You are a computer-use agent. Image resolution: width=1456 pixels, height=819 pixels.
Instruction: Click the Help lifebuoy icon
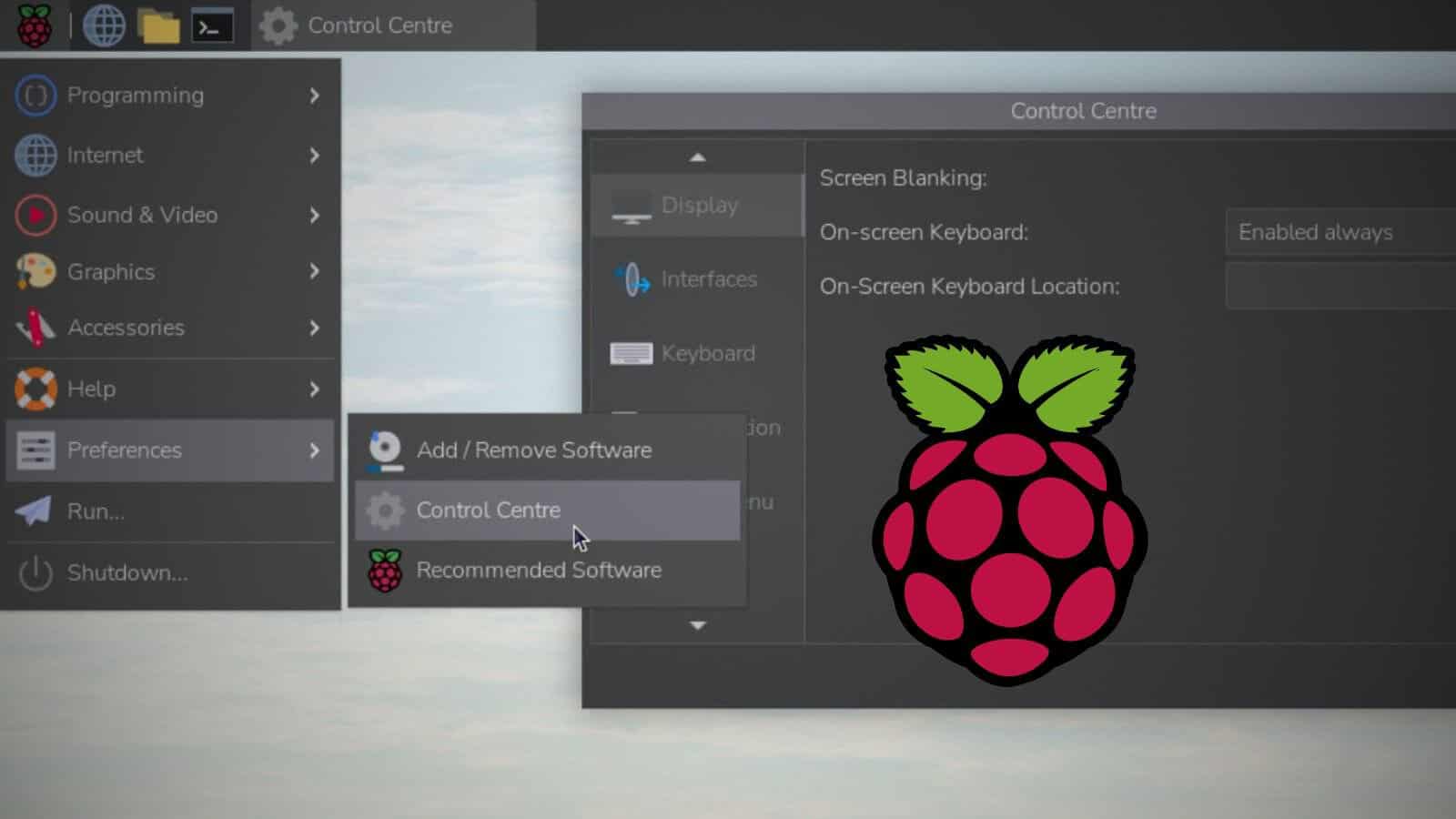click(x=35, y=389)
